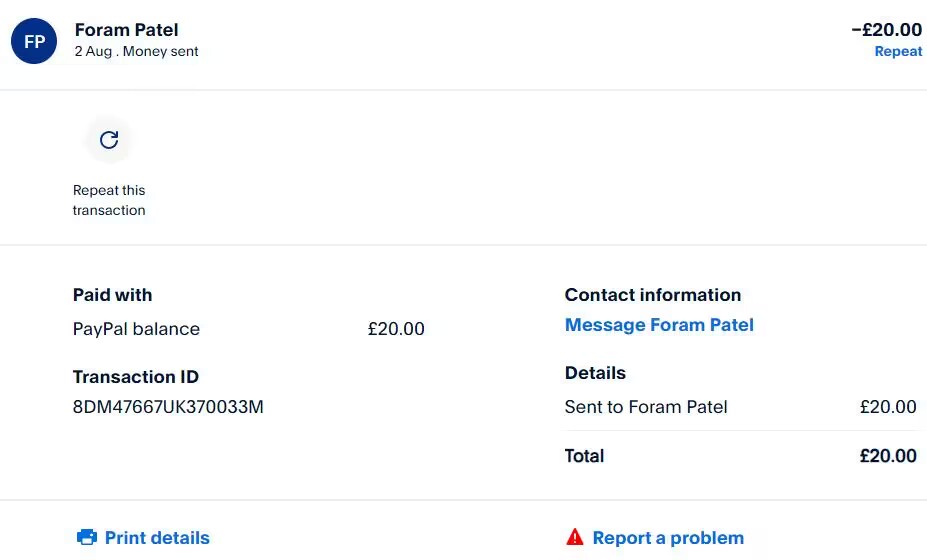Click the −£20.00 amount in header

886,30
